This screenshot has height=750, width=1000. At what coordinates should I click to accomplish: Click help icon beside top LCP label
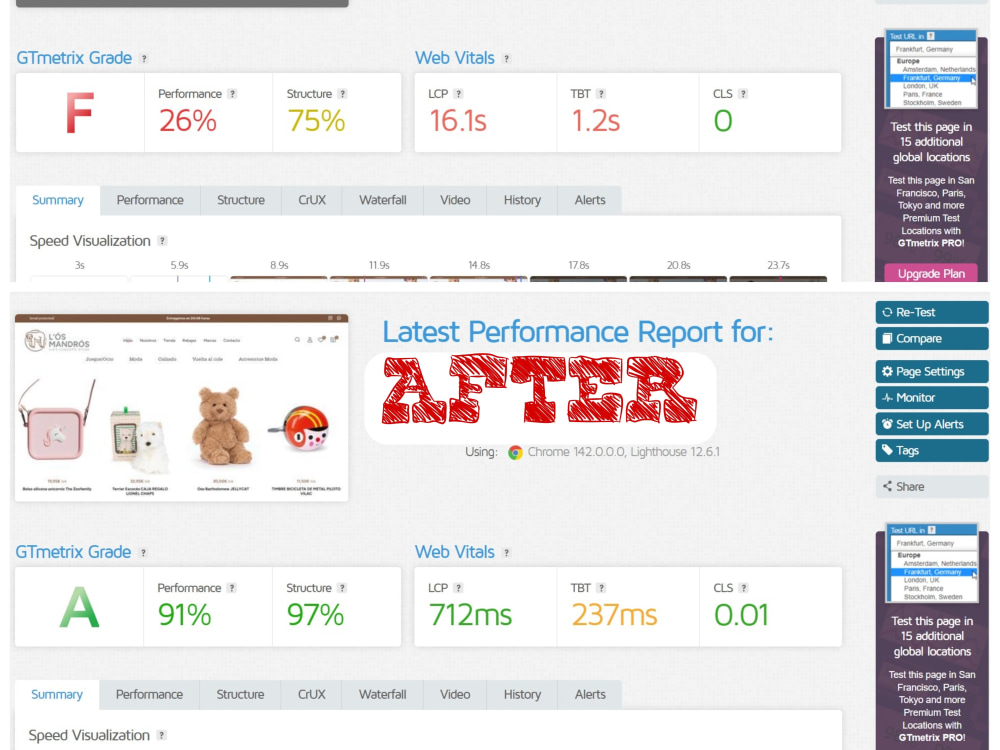click(x=458, y=94)
